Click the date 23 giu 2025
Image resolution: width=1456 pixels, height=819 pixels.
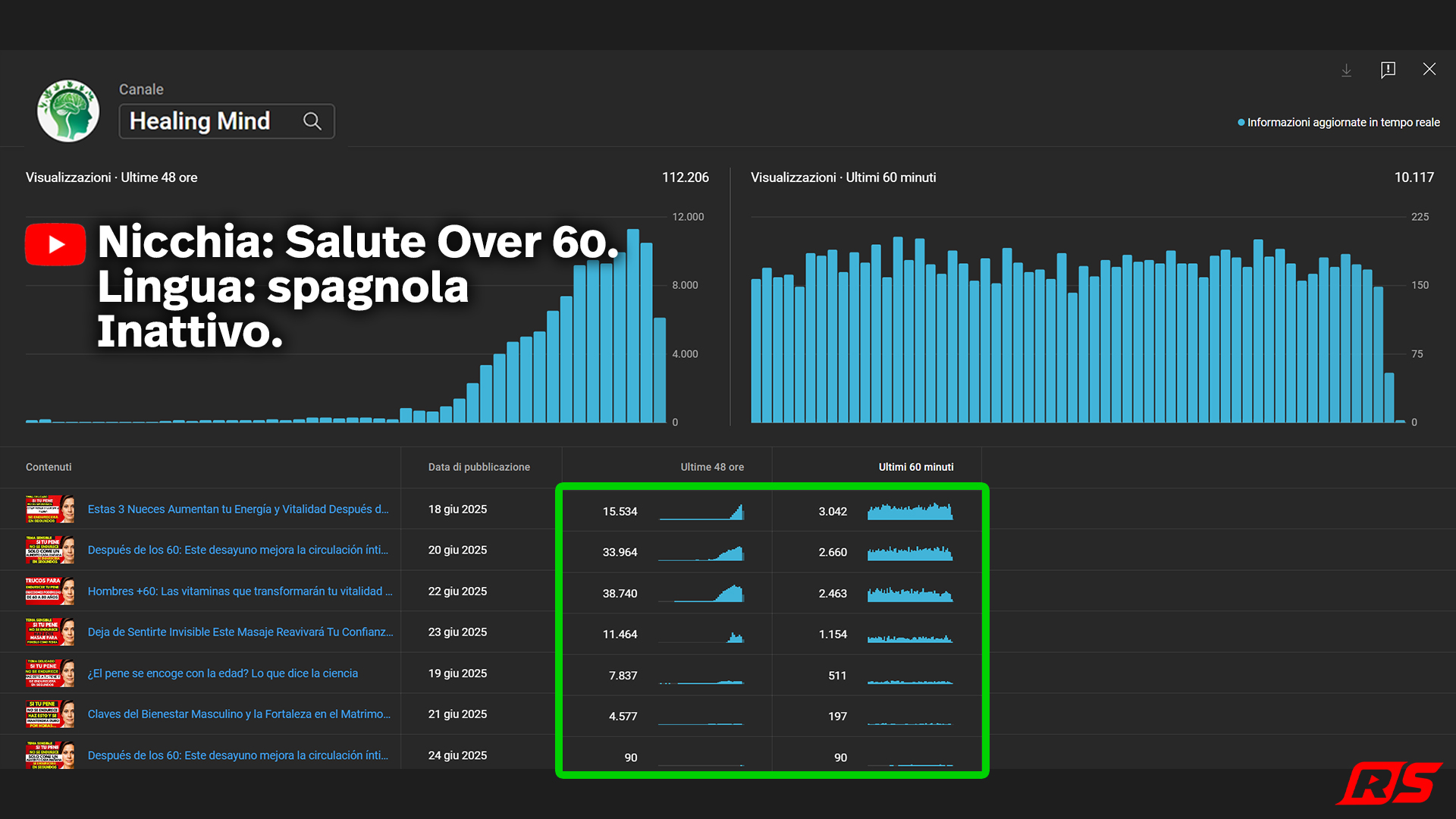[457, 632]
